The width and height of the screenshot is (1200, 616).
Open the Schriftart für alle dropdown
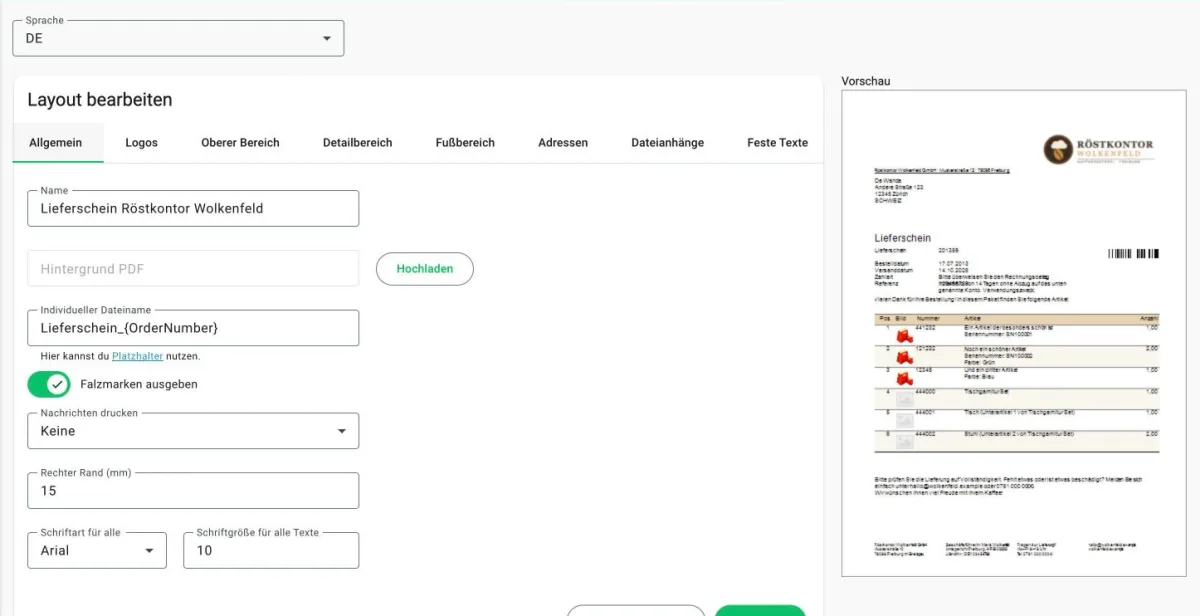pyautogui.click(x=97, y=550)
